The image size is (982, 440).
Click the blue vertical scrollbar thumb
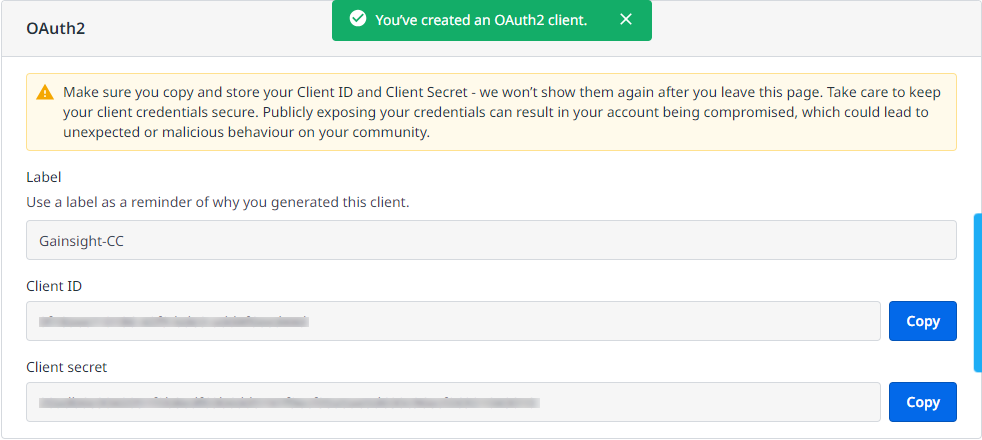(x=977, y=292)
